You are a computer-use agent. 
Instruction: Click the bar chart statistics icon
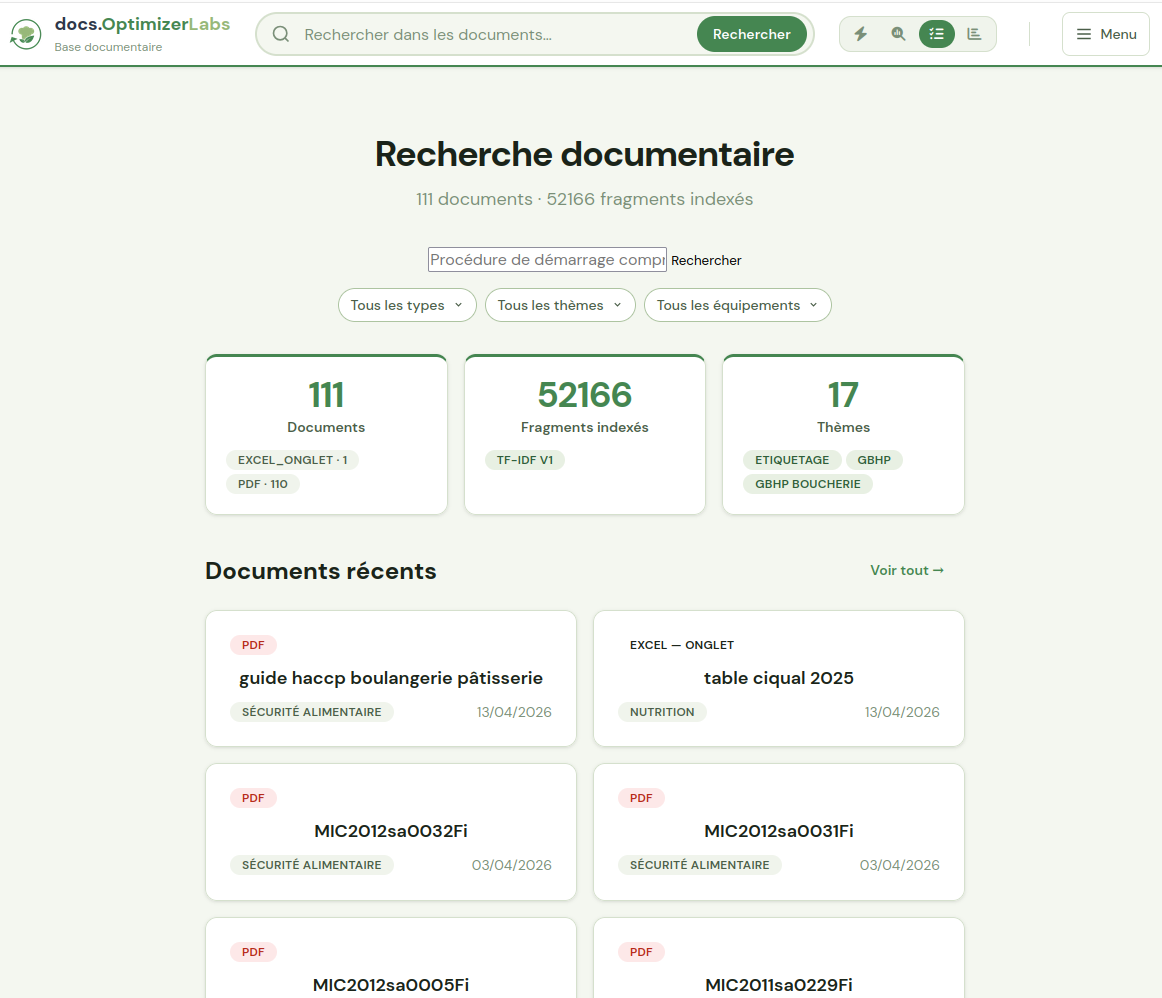click(974, 33)
